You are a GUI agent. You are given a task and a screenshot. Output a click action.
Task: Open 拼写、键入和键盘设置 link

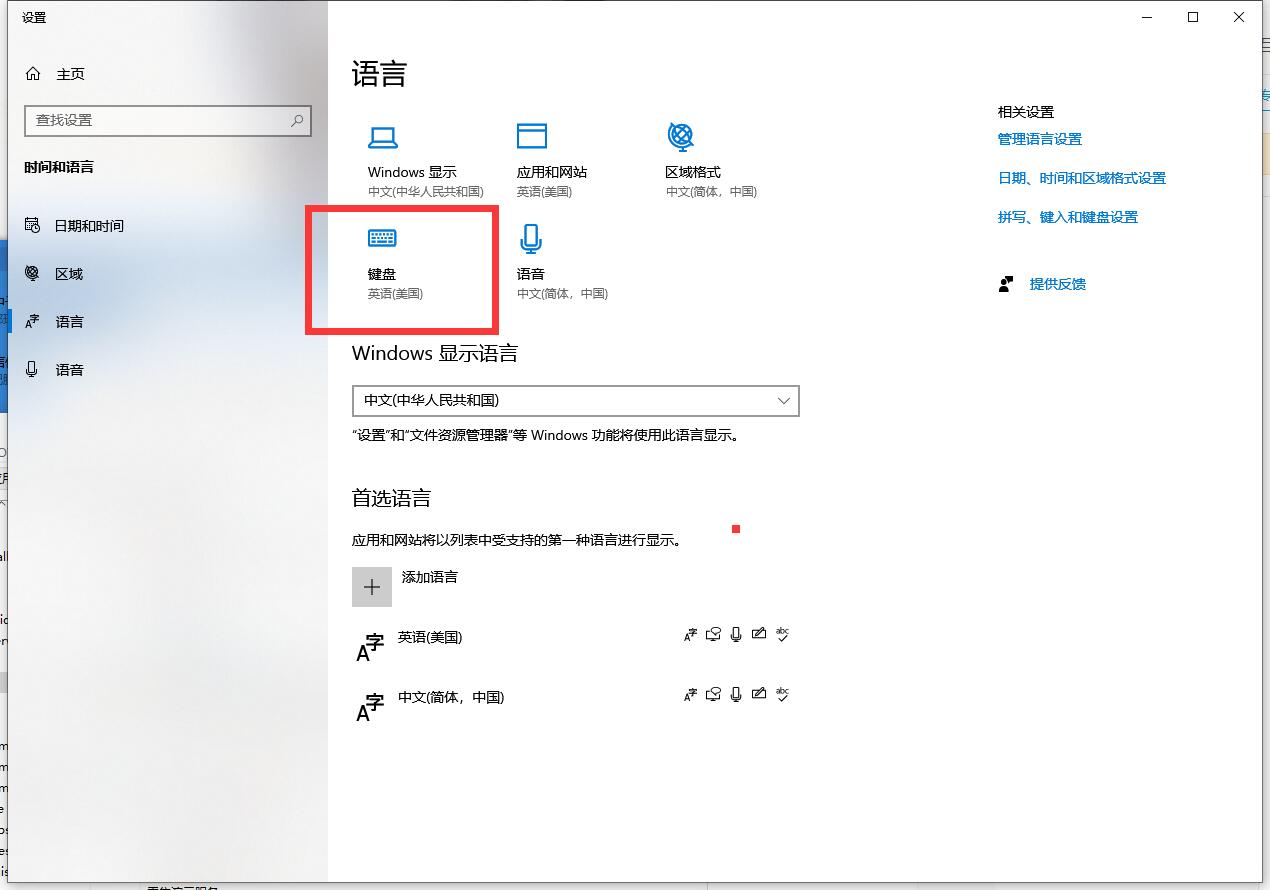1068,217
